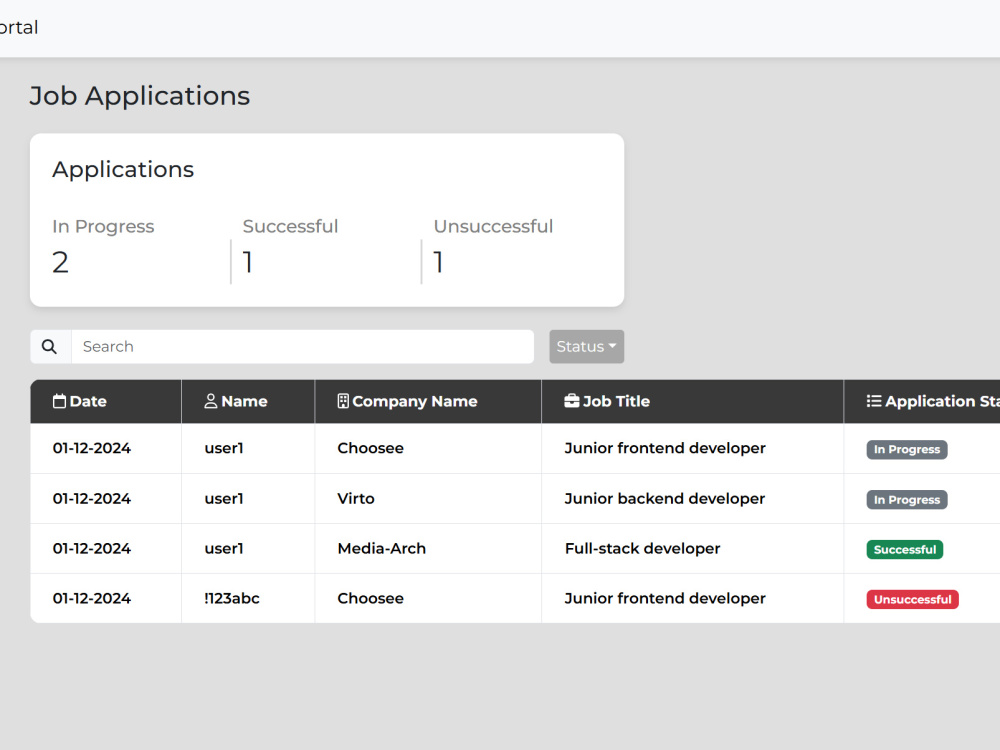Click the Applications card heading
Viewport: 1000px width, 750px height.
click(123, 170)
